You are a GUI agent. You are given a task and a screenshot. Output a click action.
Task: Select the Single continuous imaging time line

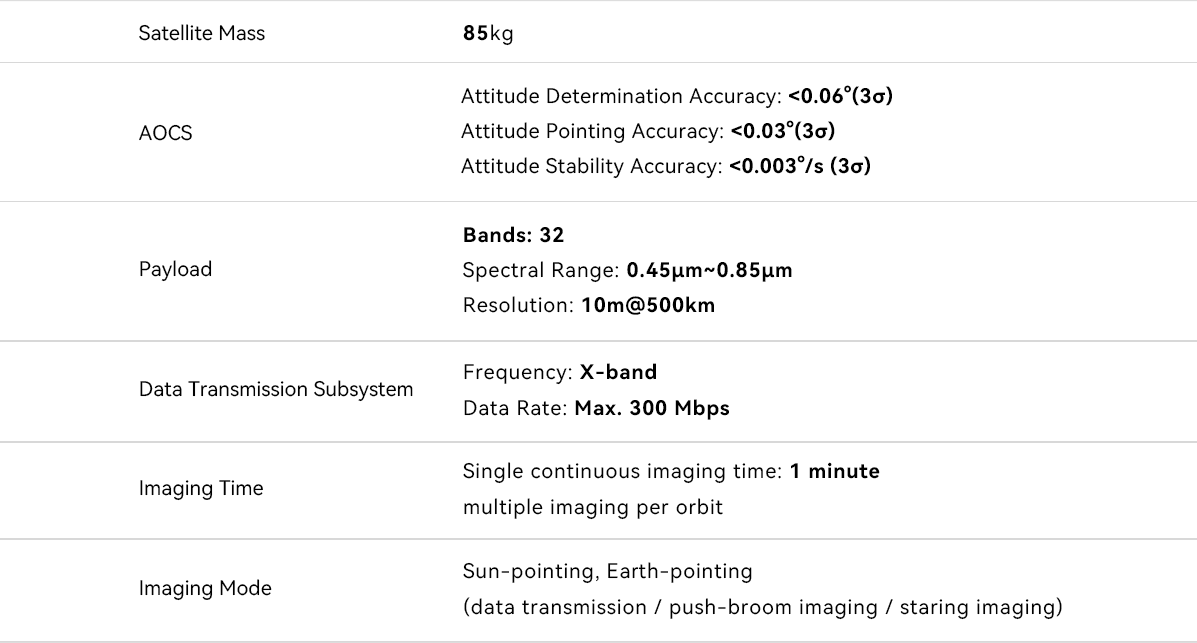pyautogui.click(x=671, y=471)
